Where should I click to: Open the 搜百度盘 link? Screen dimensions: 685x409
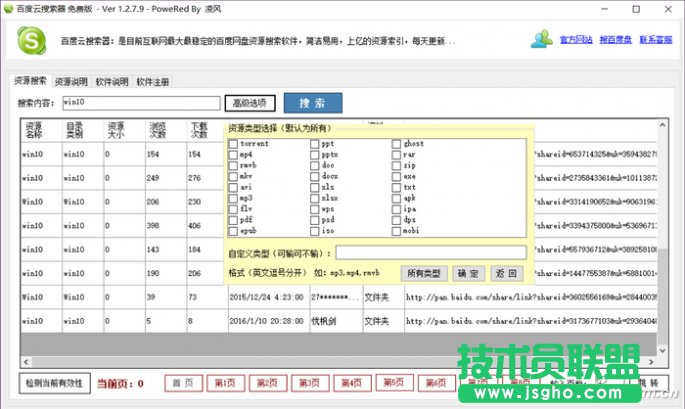tap(615, 40)
